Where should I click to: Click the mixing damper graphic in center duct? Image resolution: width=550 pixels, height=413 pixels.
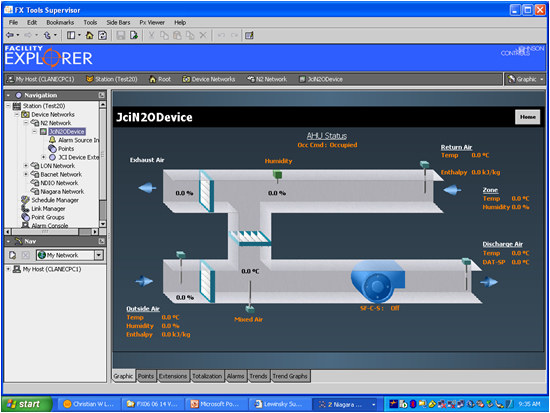coord(250,238)
